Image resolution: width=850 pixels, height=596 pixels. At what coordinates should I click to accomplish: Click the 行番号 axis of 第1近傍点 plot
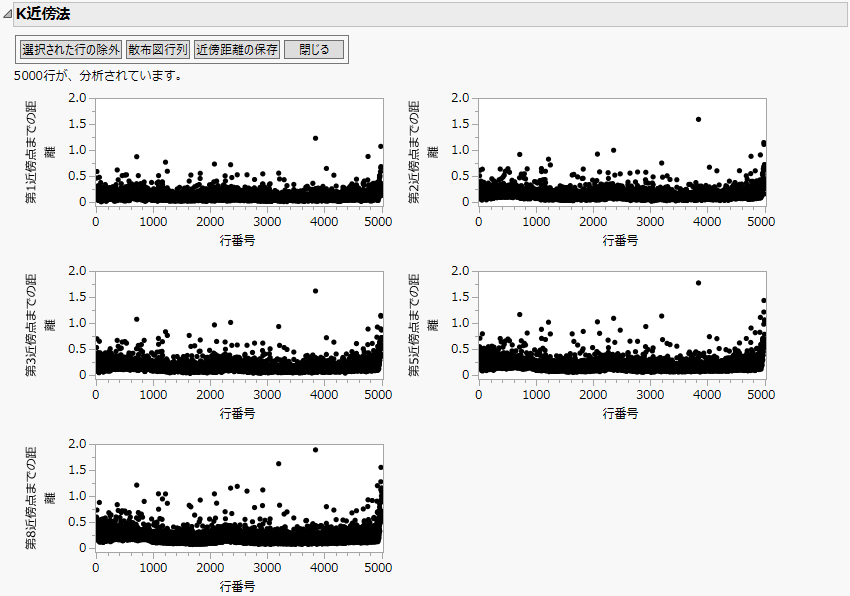pos(238,240)
